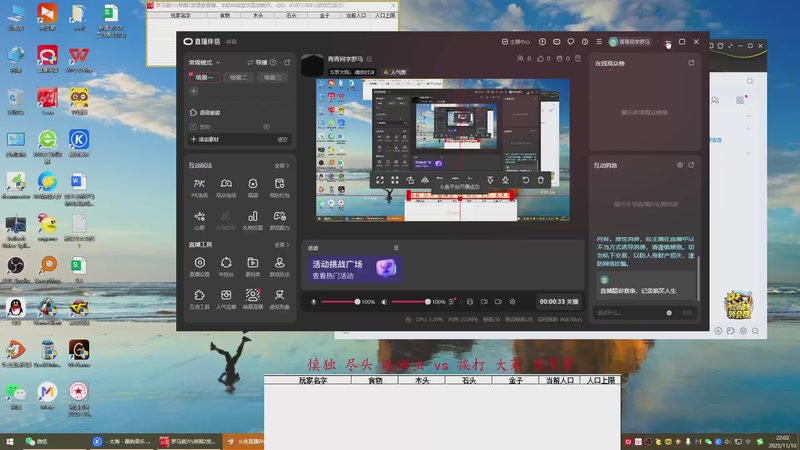The image size is (800, 450).
Task: Expand all live tools (全部)
Action: 282,245
